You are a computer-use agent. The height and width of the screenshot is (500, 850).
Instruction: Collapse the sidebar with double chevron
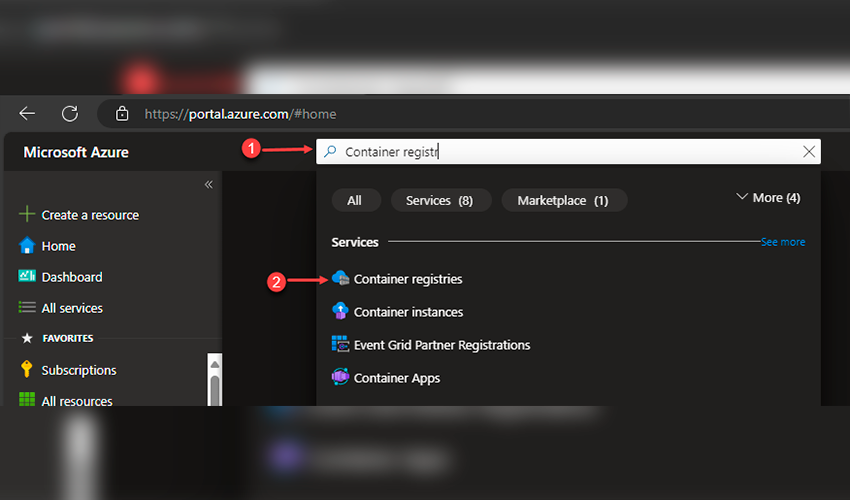click(209, 185)
